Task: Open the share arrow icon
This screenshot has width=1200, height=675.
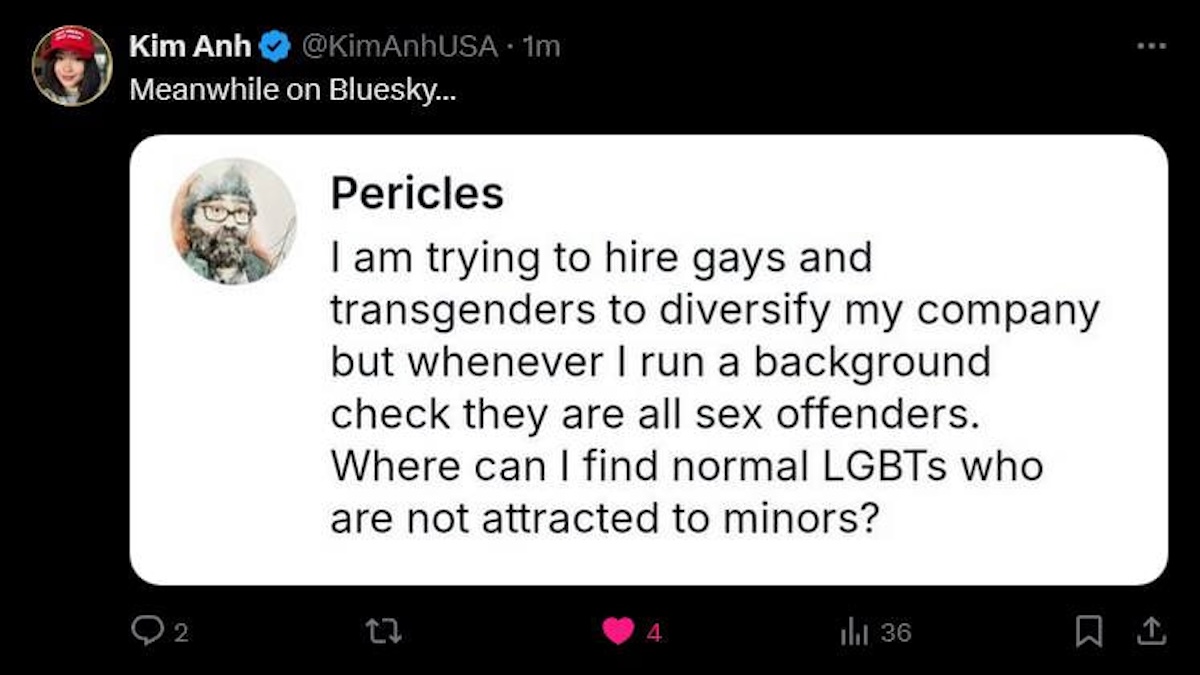Action: coord(1151,631)
